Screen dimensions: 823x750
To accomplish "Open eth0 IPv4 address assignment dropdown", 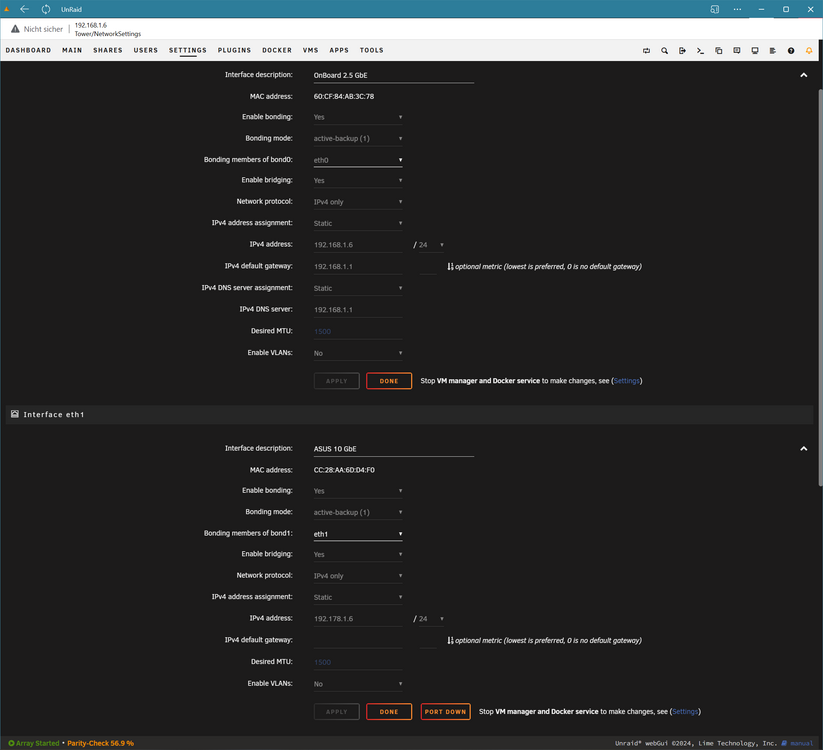I will (x=358, y=224).
